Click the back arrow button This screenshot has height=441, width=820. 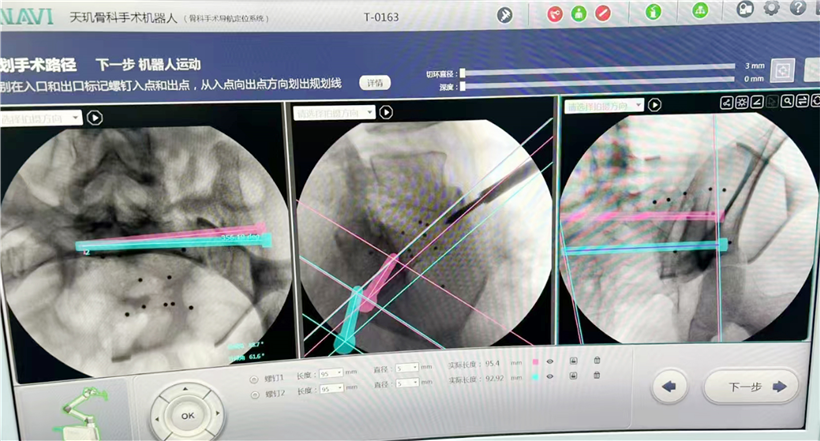[x=669, y=386]
